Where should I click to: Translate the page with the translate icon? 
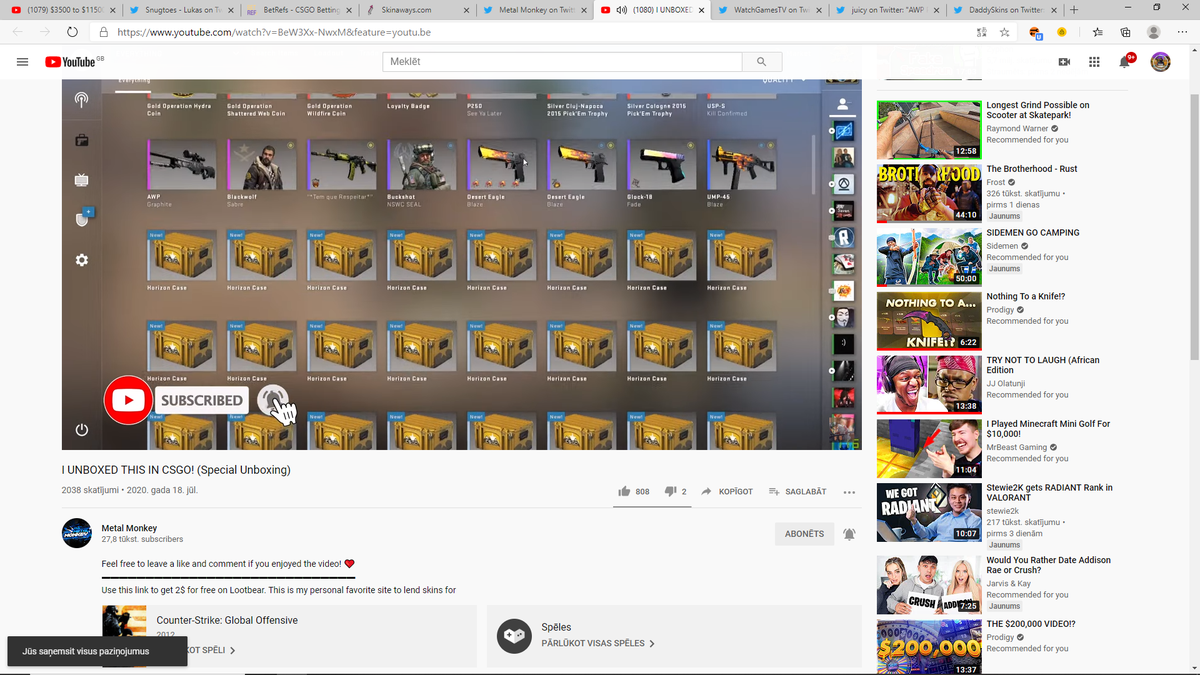[x=981, y=32]
